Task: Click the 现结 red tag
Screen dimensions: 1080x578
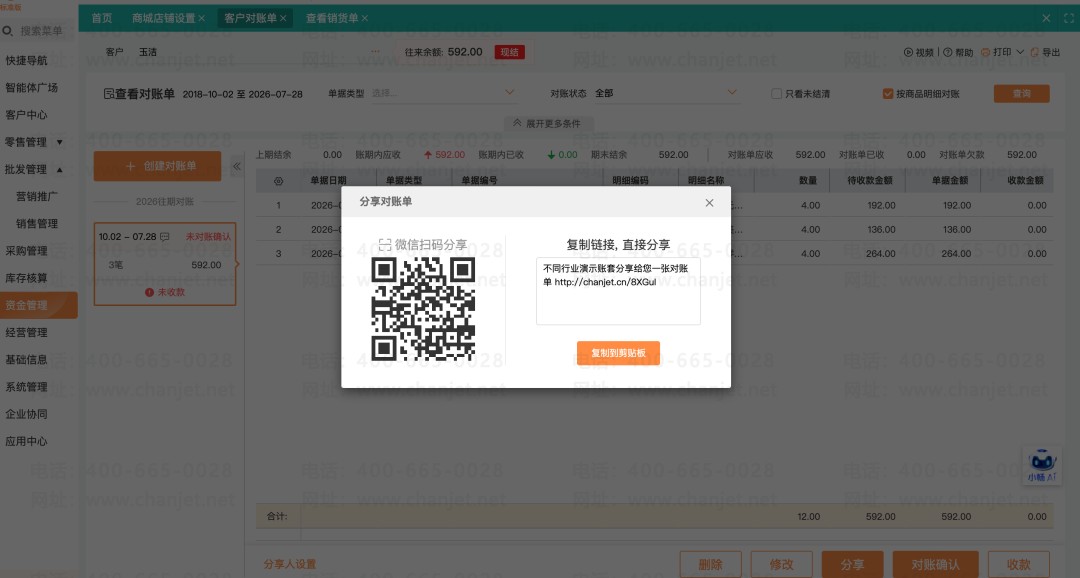Action: pyautogui.click(x=510, y=52)
